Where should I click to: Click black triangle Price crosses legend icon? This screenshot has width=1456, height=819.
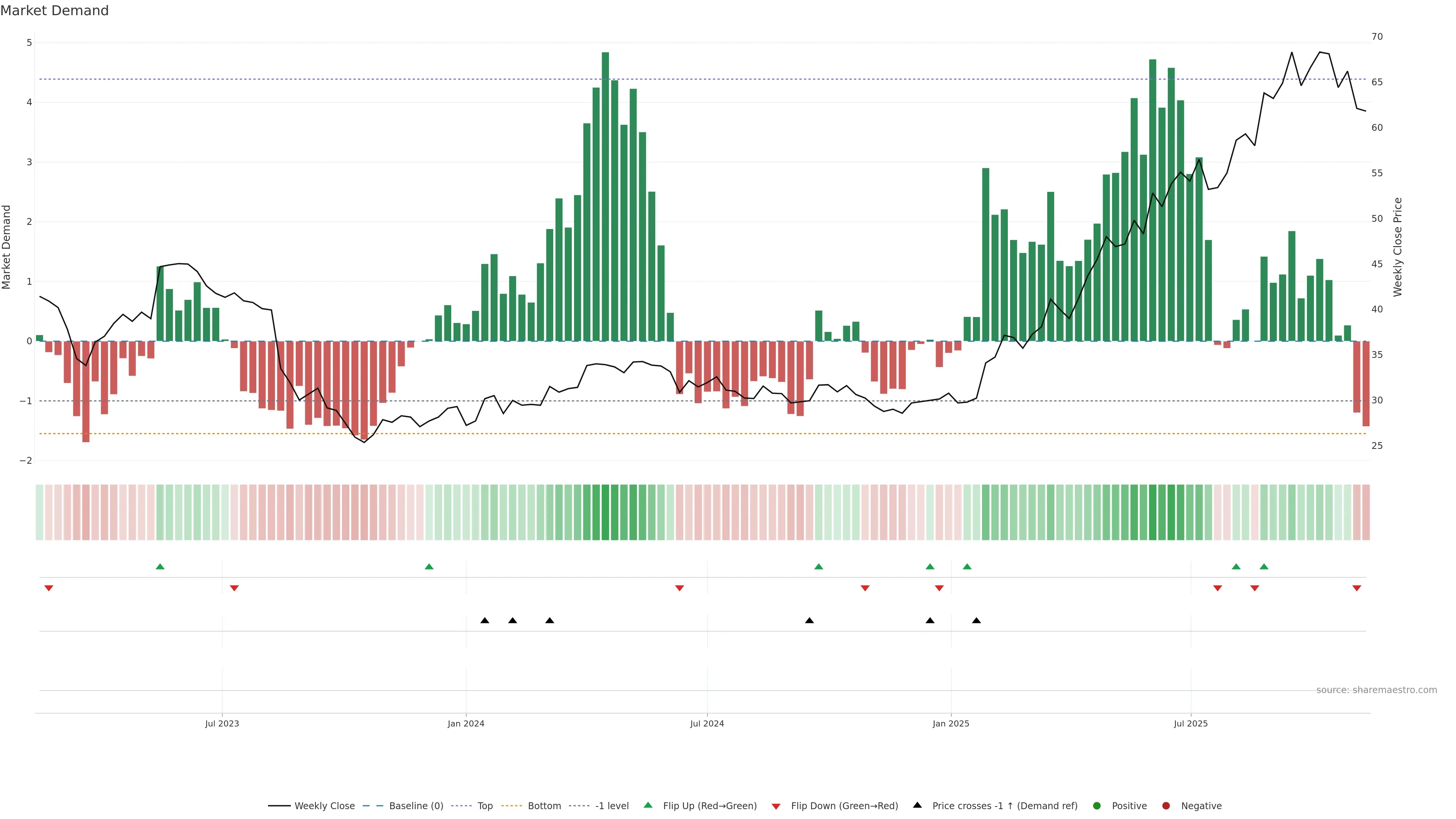[917, 805]
